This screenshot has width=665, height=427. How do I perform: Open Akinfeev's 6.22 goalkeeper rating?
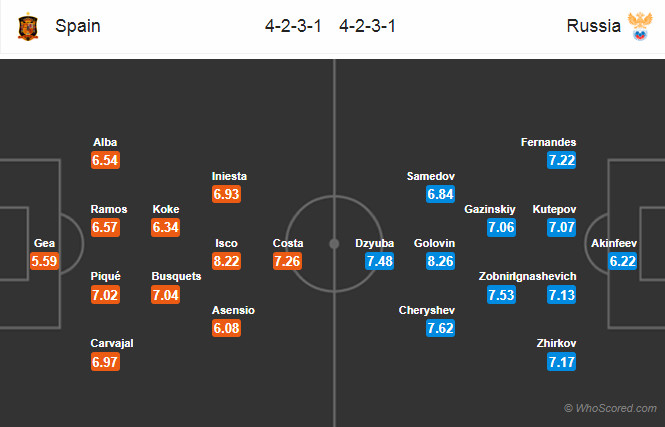coord(620,261)
